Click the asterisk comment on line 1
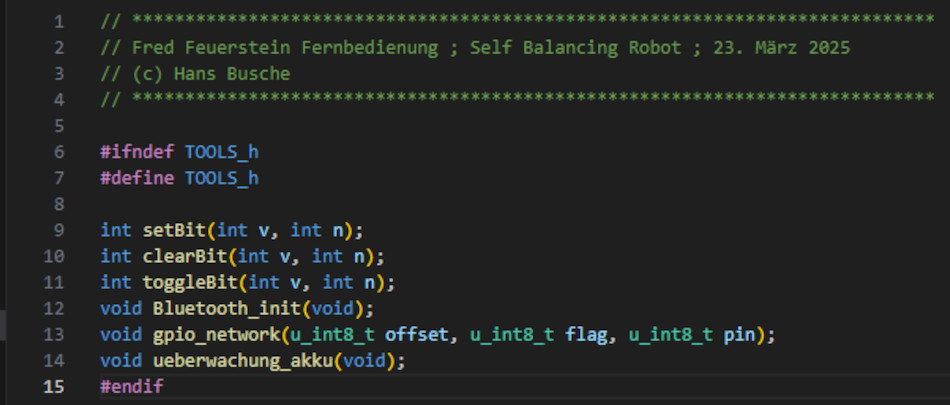This screenshot has height=405, width=950. (x=517, y=22)
